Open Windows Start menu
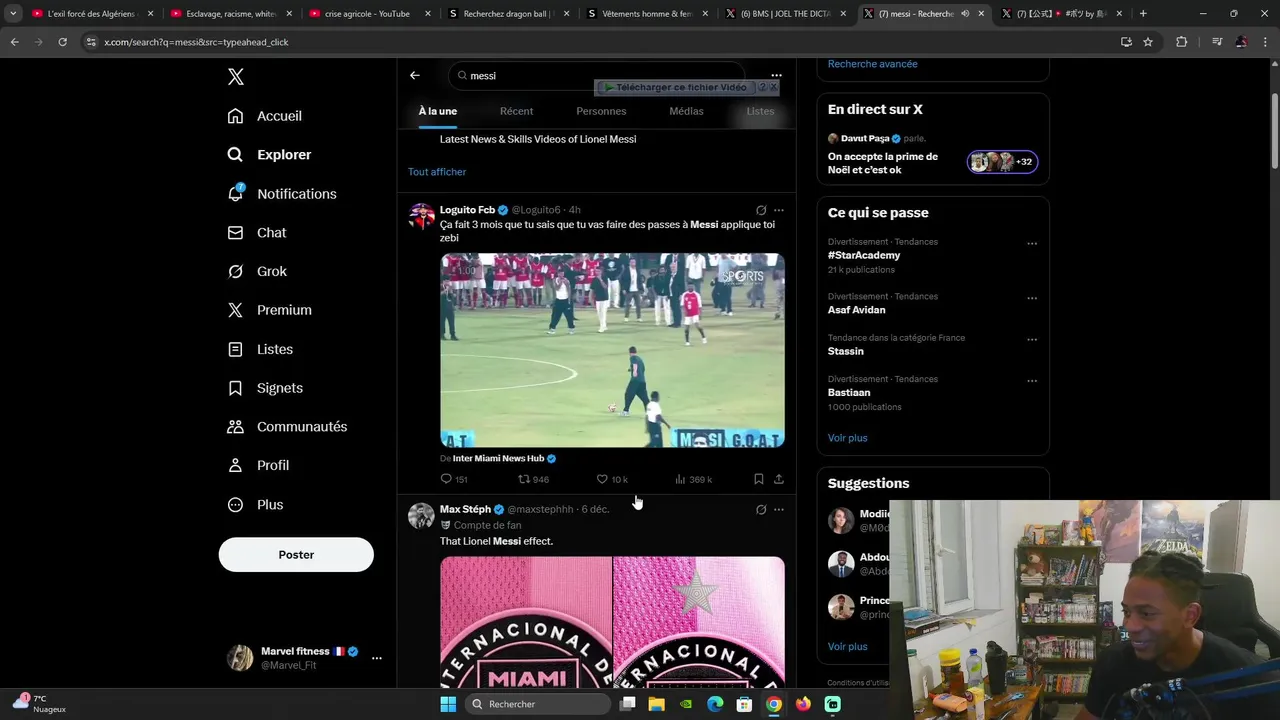This screenshot has height=720, width=1280. coord(448,704)
